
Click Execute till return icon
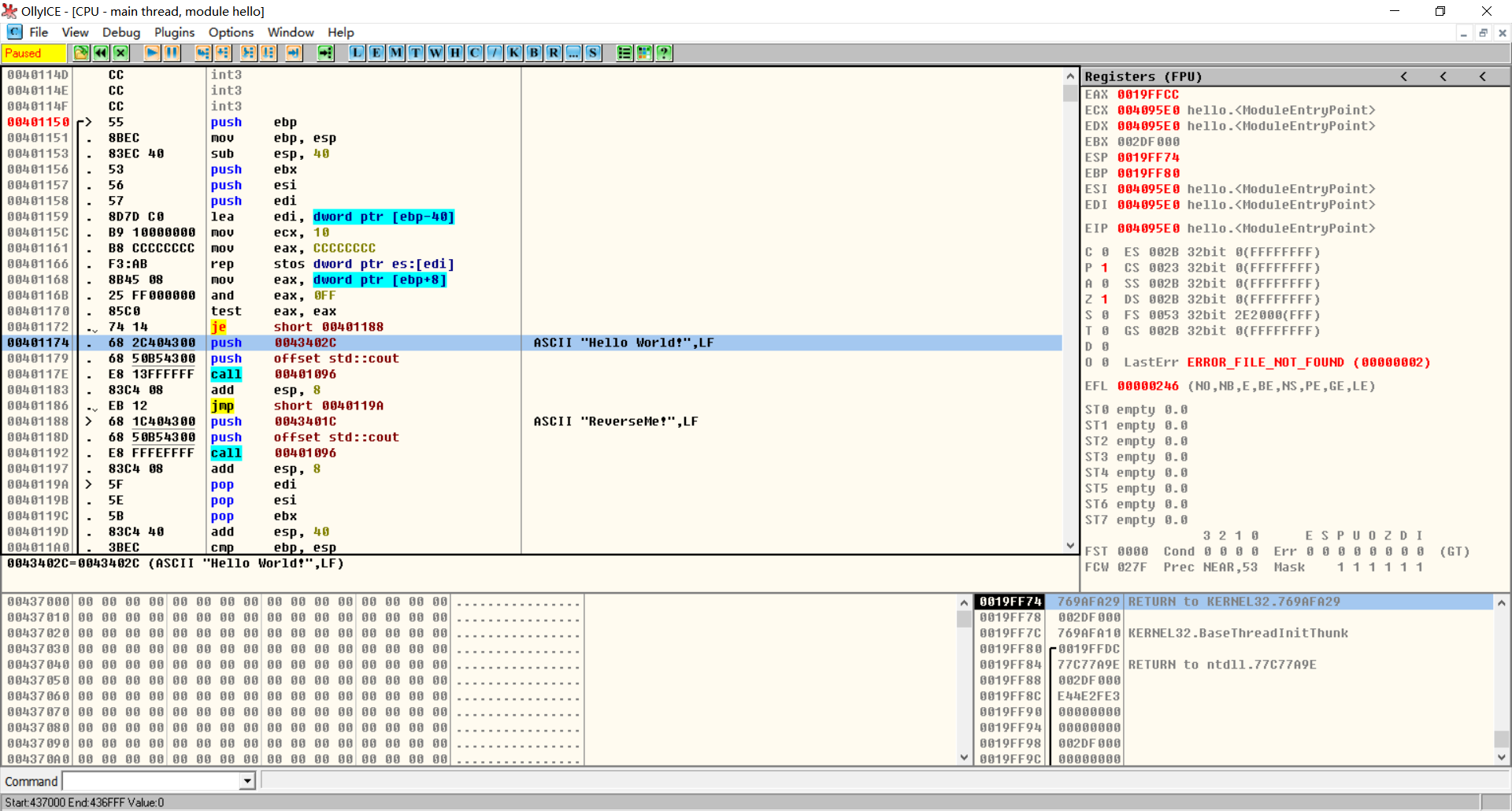click(294, 53)
